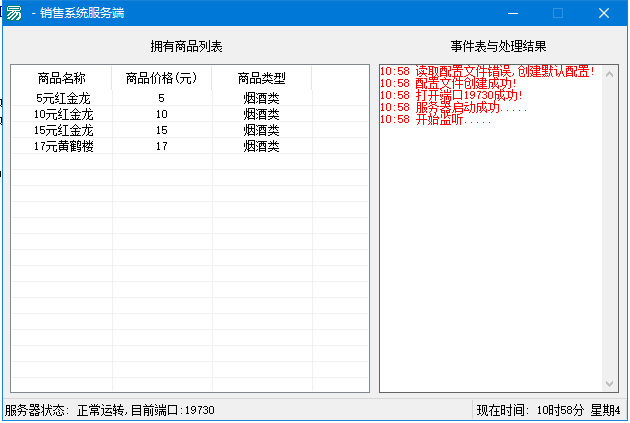The image size is (630, 423).
Task: Select the 17元黄鹤楼 product row
Action: (62, 147)
